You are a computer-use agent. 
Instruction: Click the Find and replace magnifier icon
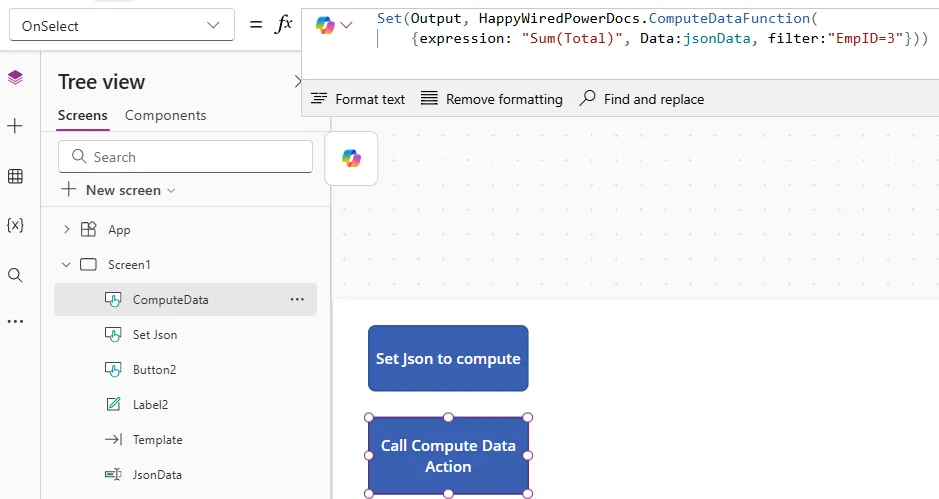(x=587, y=98)
